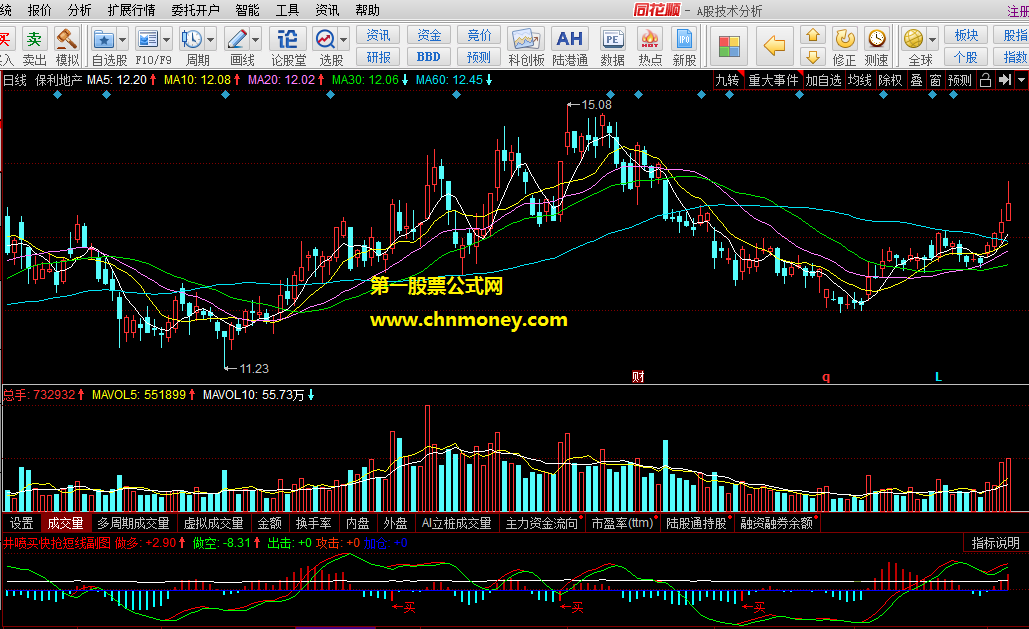Switch to the 主力资金流向 tab

542,523
